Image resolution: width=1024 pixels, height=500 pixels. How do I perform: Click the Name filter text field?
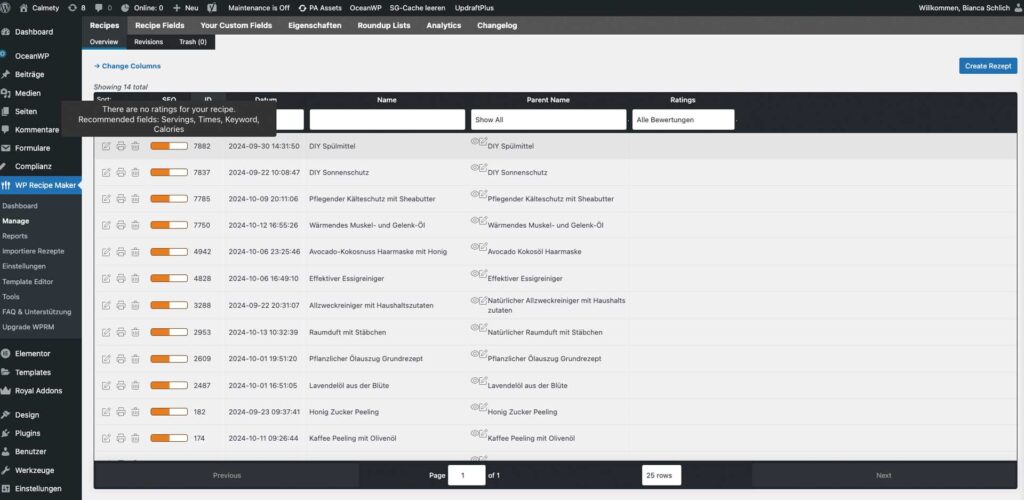[386, 119]
